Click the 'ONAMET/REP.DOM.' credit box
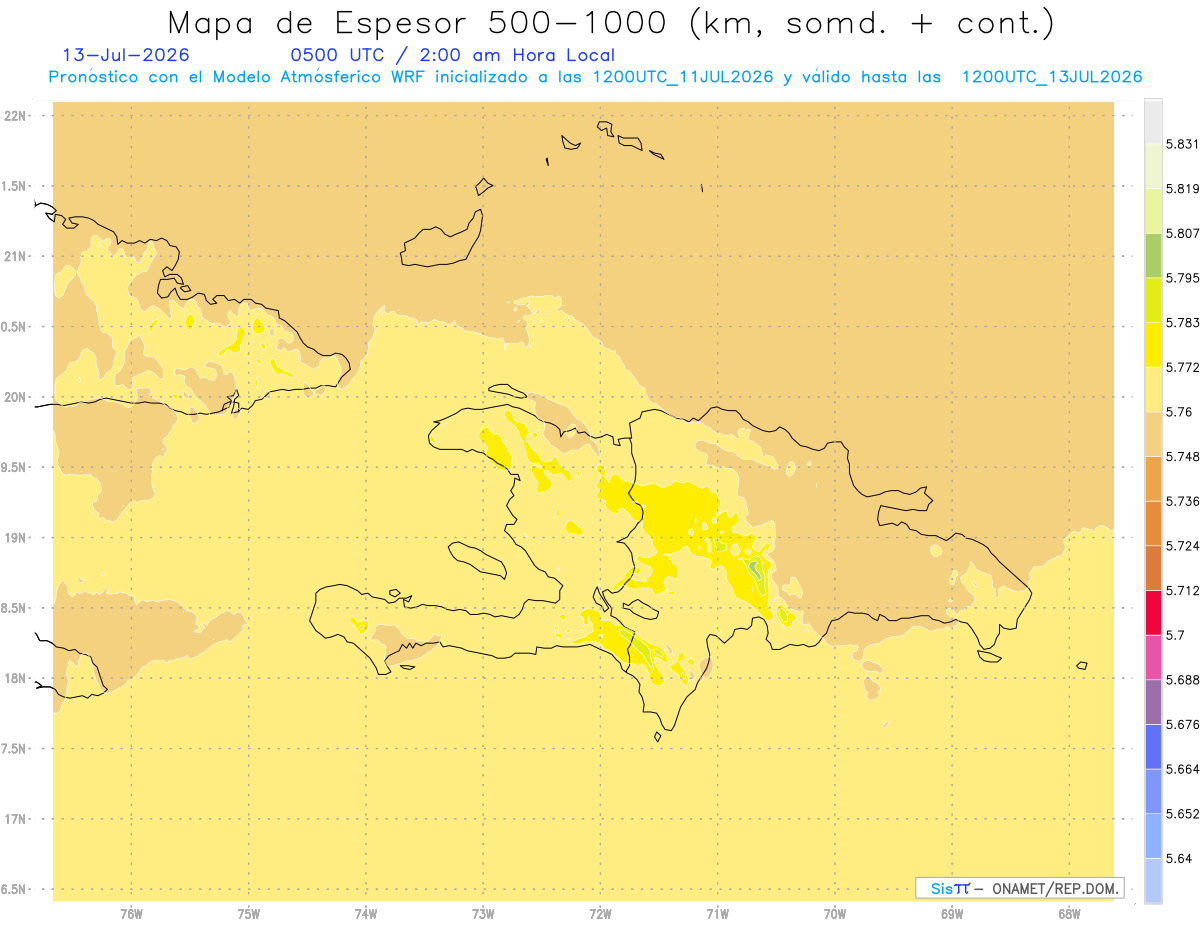 click(1020, 888)
